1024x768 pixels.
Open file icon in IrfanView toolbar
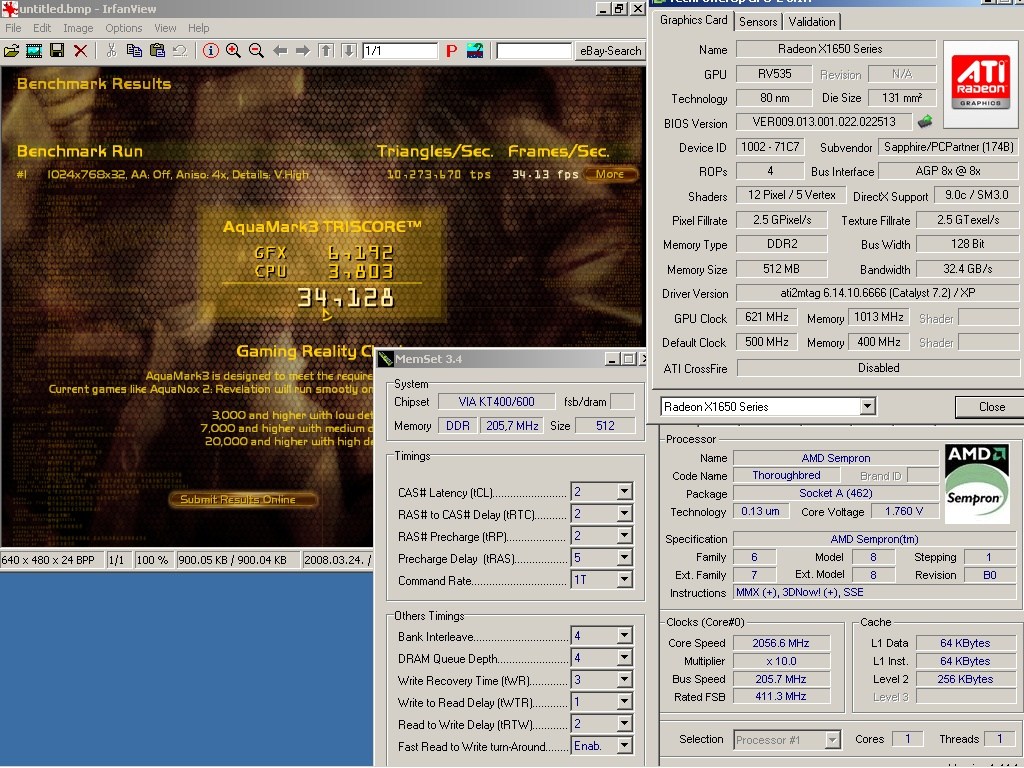point(11,51)
